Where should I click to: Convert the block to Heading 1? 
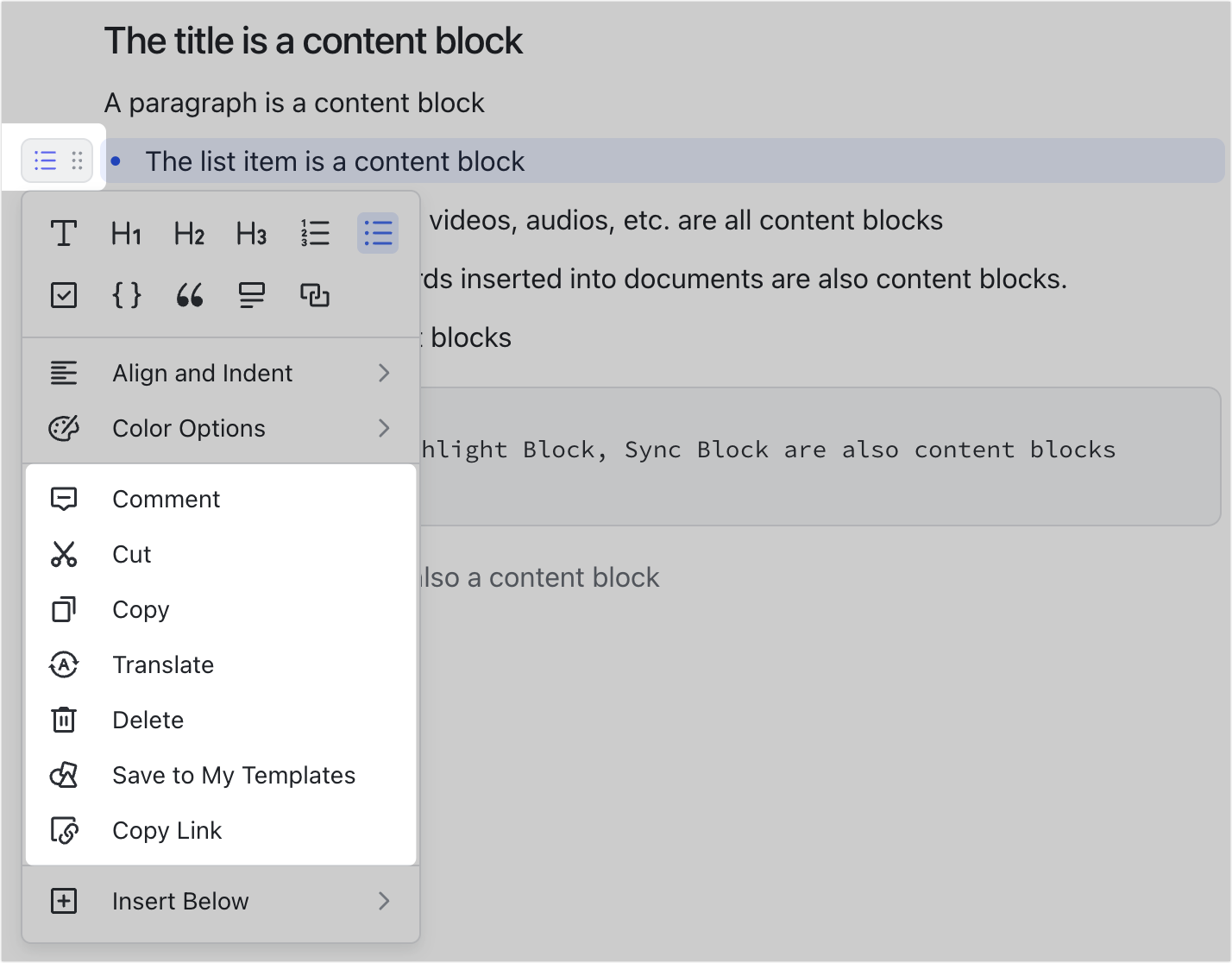(x=126, y=233)
